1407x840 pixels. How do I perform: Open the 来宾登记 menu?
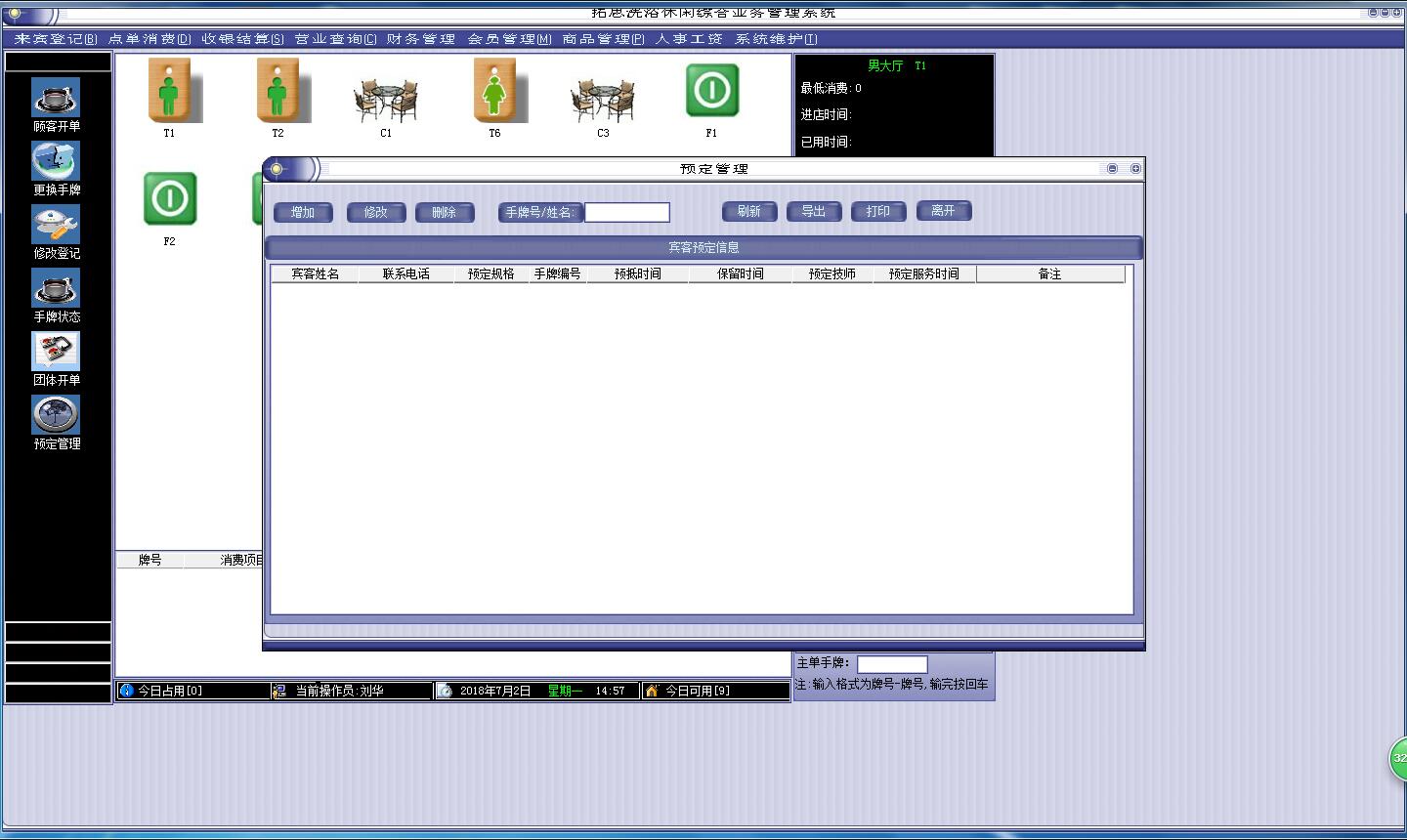pyautogui.click(x=56, y=39)
